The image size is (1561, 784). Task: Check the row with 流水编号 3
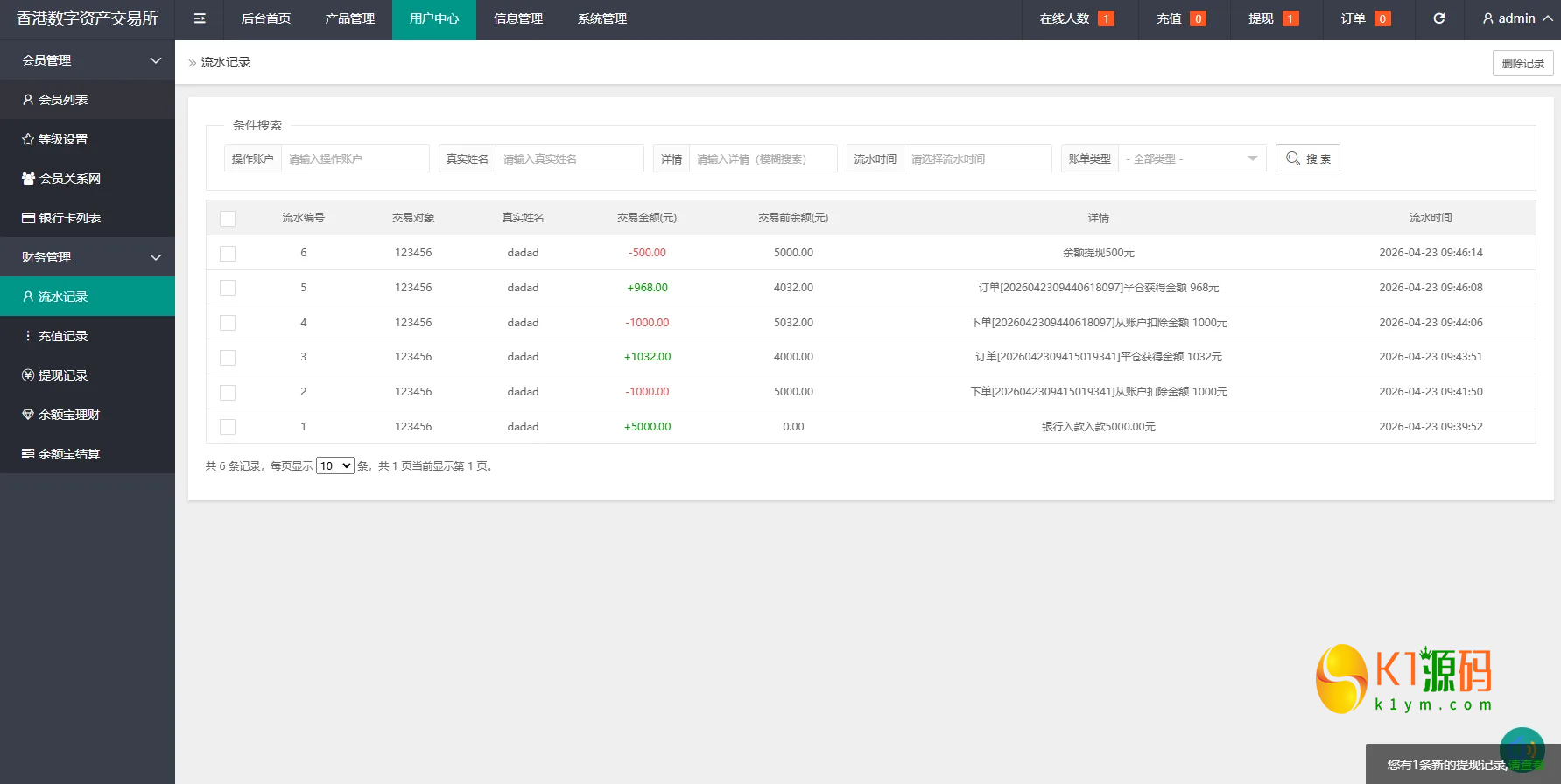(228, 357)
